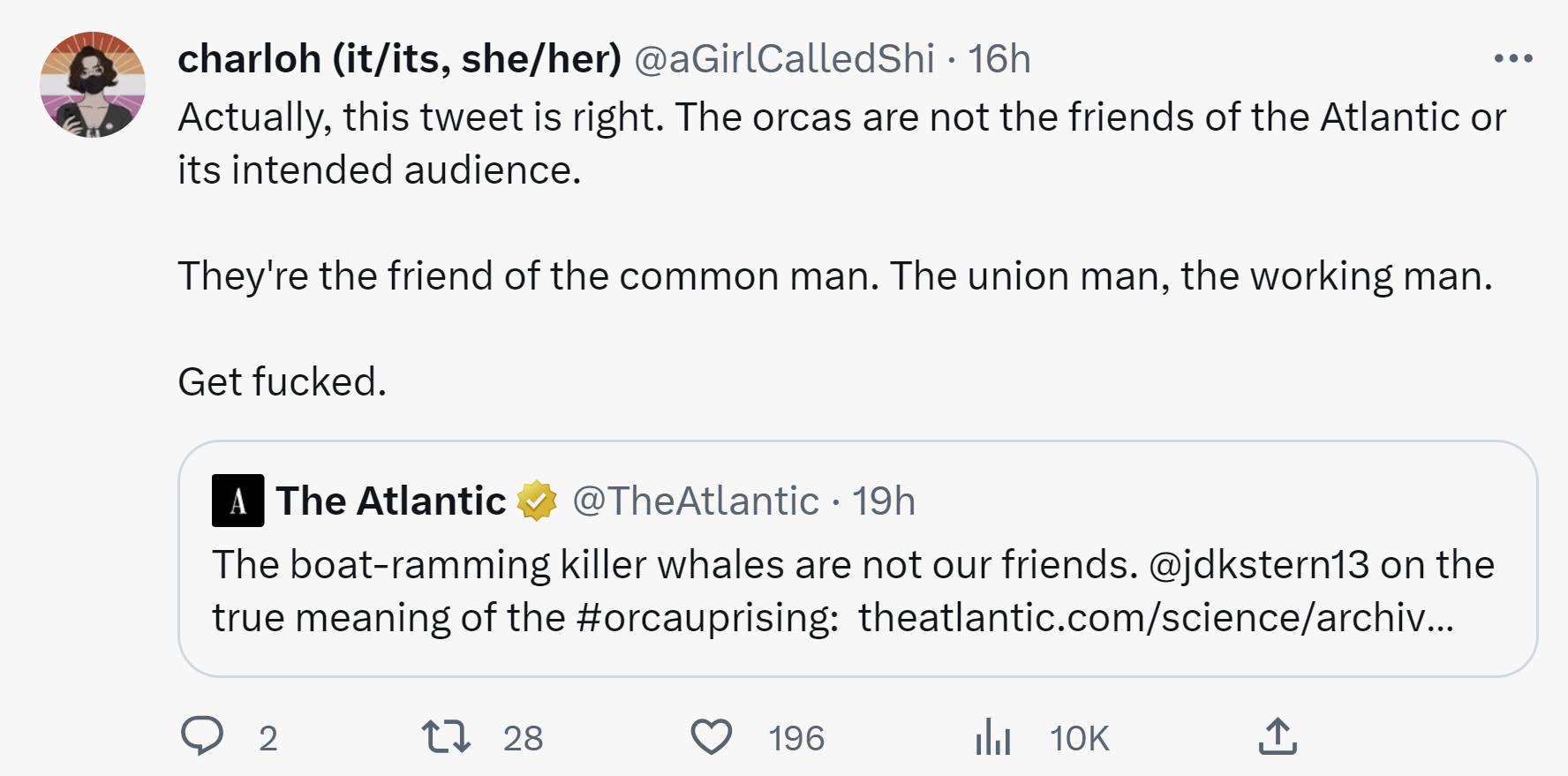Click the #orcauprising hashtag
The height and width of the screenshot is (776, 1568).
click(x=708, y=617)
